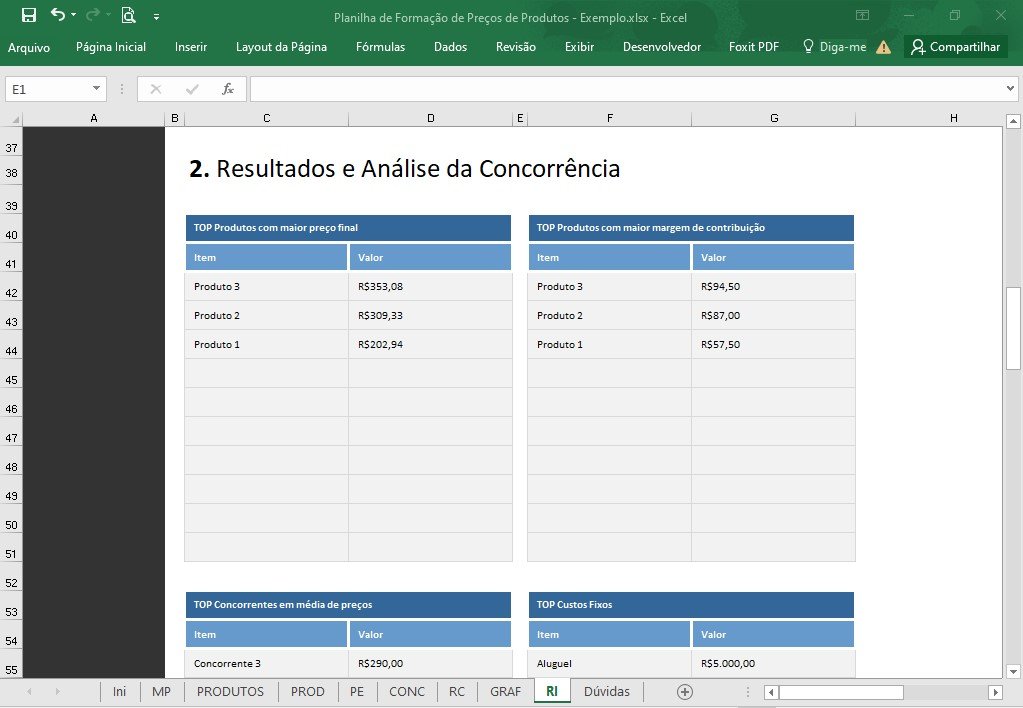
Task: Click the Insert Function fx icon
Action: pyautogui.click(x=228, y=89)
